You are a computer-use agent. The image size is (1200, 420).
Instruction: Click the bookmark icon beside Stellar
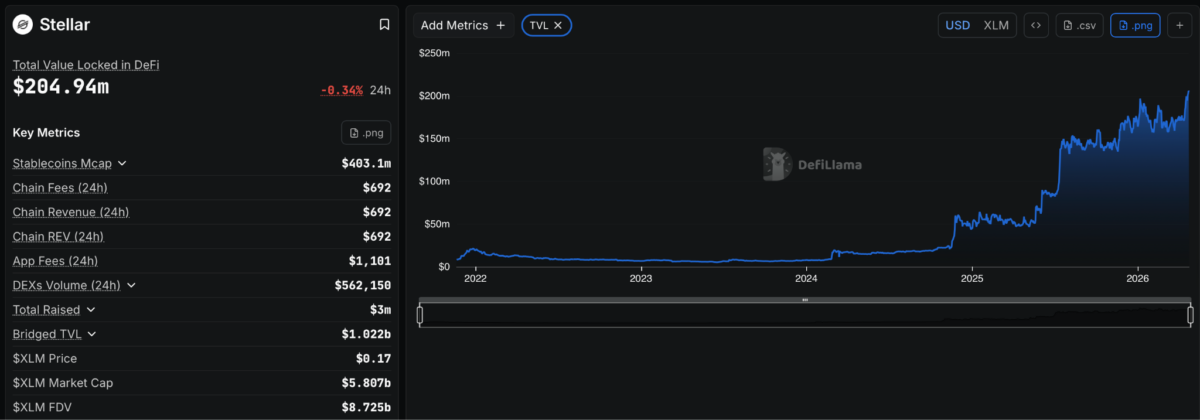coord(384,24)
